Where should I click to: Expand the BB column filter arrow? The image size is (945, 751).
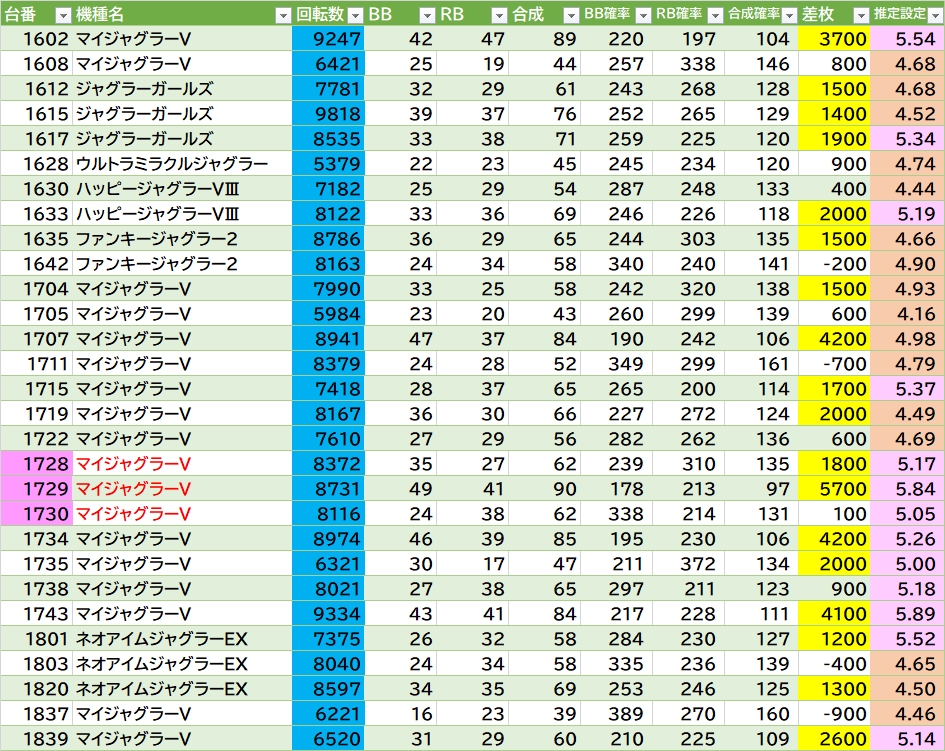pos(426,15)
